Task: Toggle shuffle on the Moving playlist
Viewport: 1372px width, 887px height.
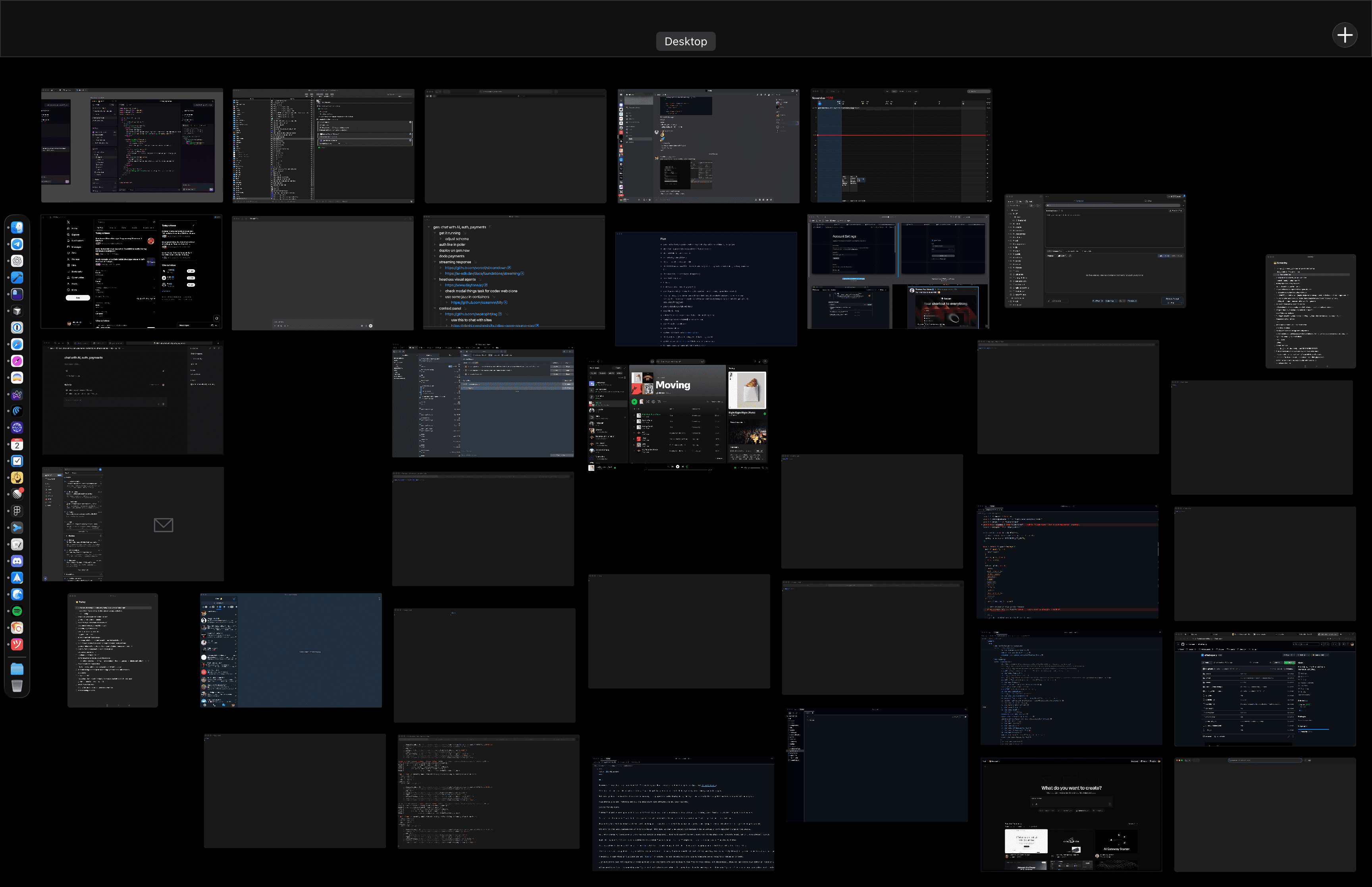Action: 648,401
